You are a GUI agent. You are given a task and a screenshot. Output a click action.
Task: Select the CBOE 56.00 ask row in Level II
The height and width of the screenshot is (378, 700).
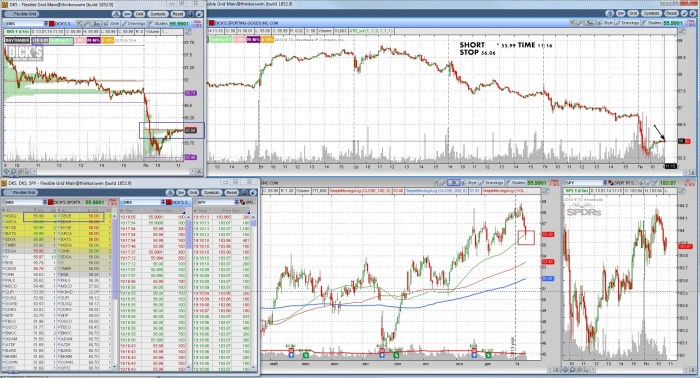coord(85,216)
